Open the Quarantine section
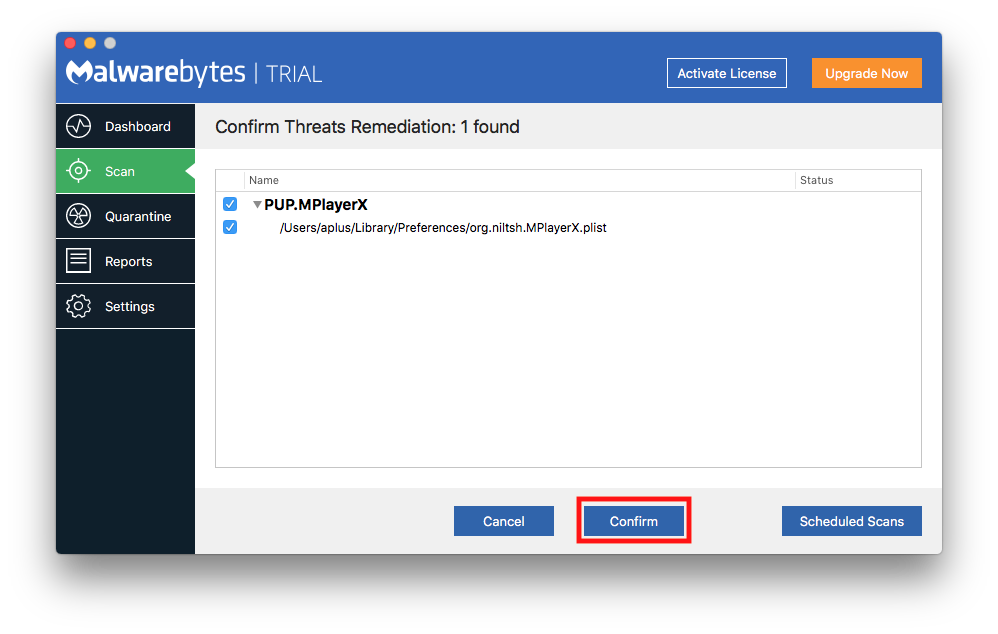998x634 pixels. click(x=125, y=216)
